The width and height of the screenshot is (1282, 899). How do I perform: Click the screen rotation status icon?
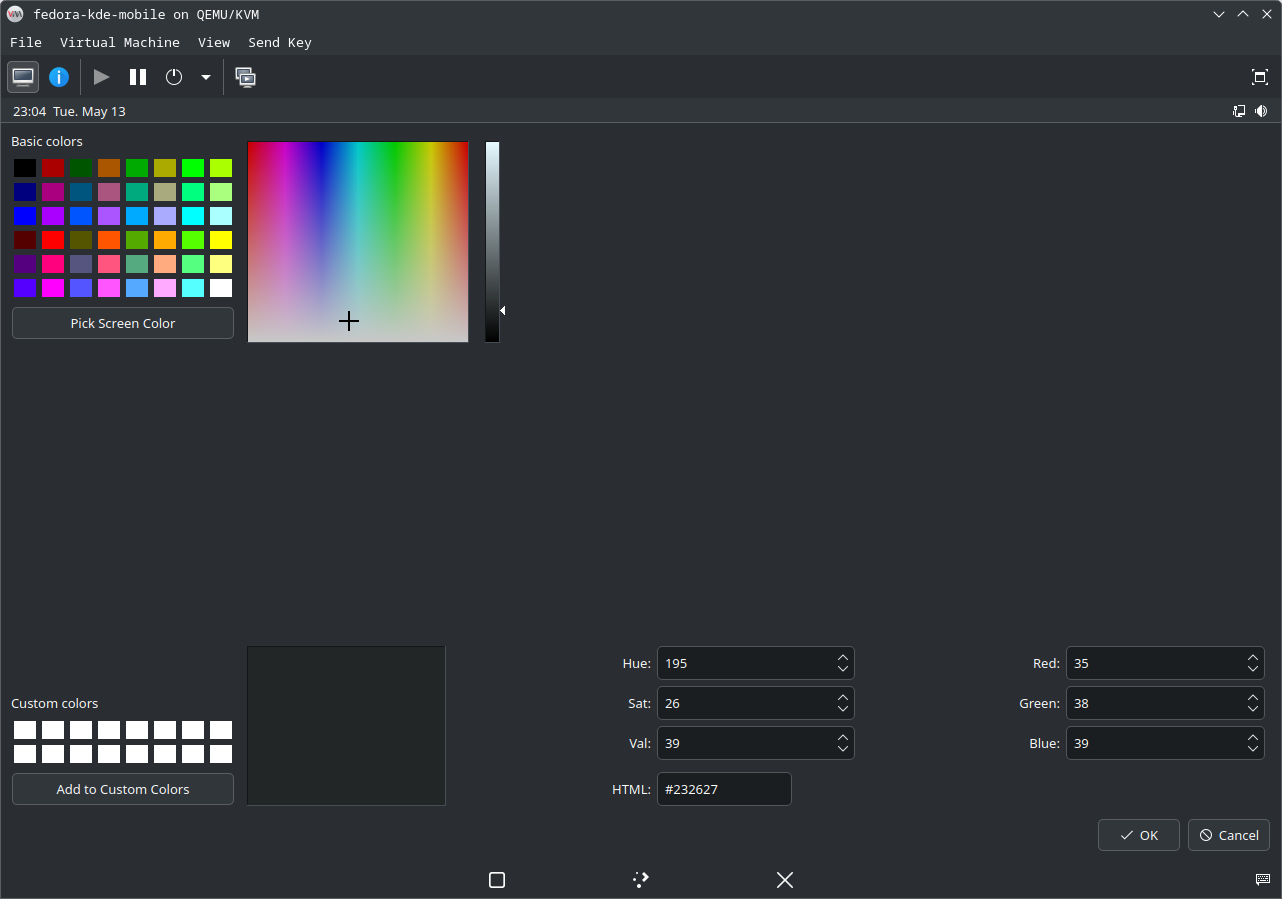tap(1239, 111)
